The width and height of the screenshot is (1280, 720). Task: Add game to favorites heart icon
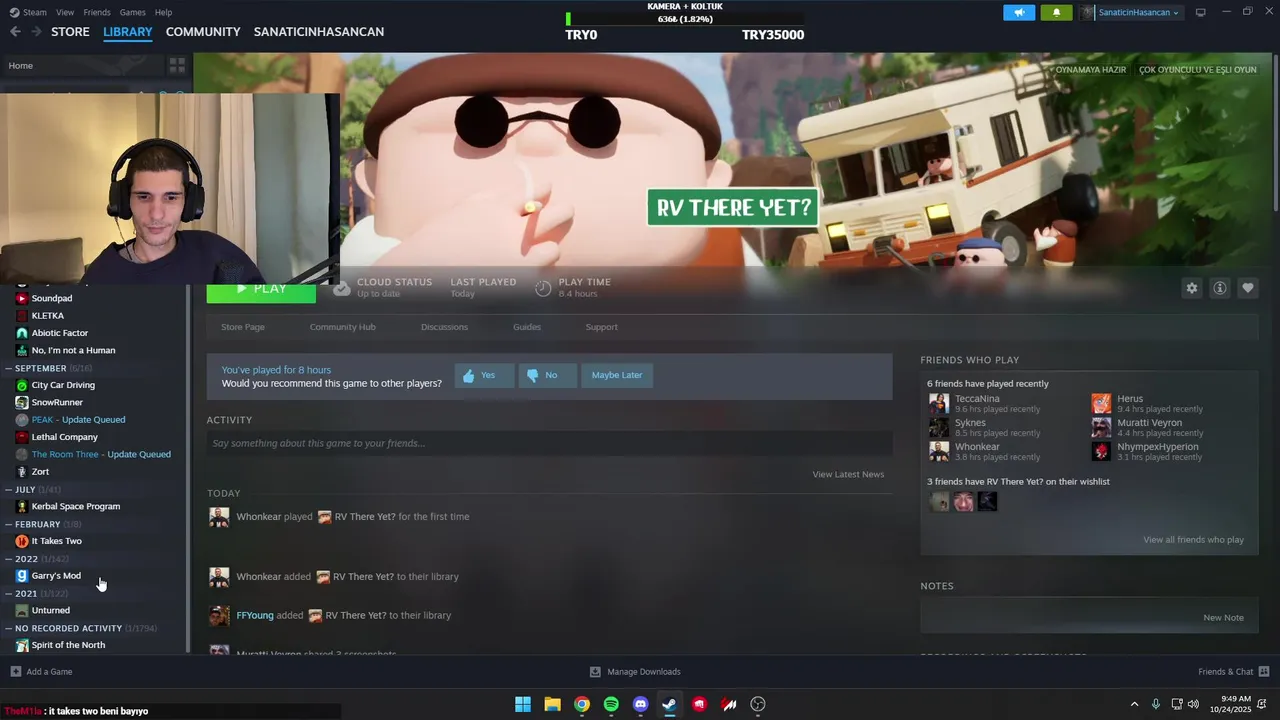pyautogui.click(x=1247, y=288)
